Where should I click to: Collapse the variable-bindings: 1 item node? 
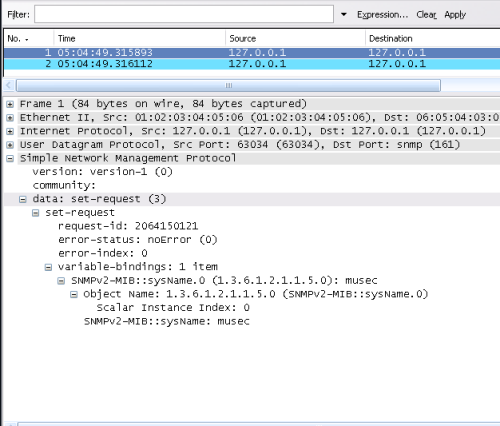pos(48,267)
